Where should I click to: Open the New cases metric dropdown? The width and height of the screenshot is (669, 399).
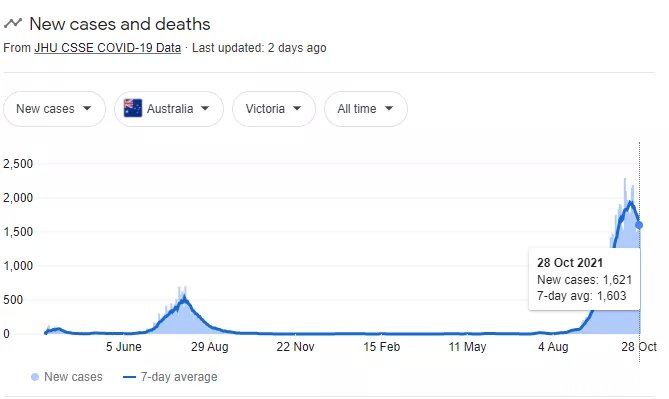pos(54,109)
